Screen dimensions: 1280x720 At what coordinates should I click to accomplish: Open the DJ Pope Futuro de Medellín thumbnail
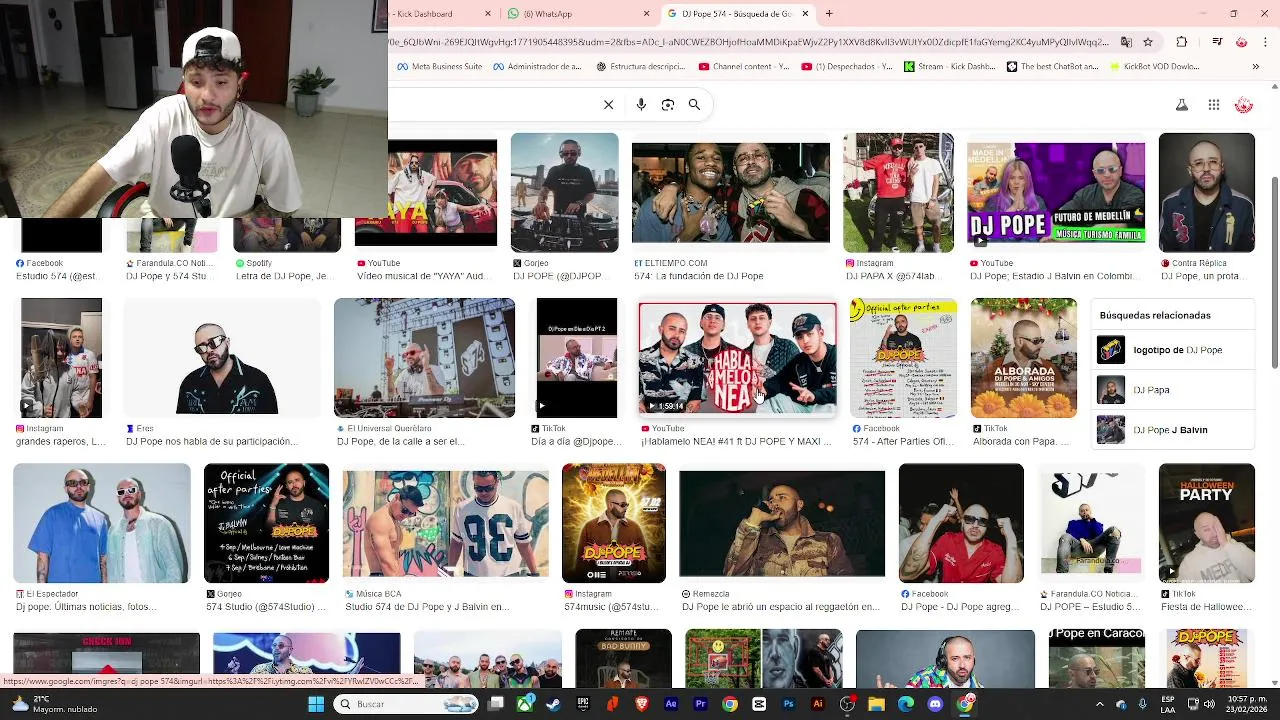click(1056, 194)
